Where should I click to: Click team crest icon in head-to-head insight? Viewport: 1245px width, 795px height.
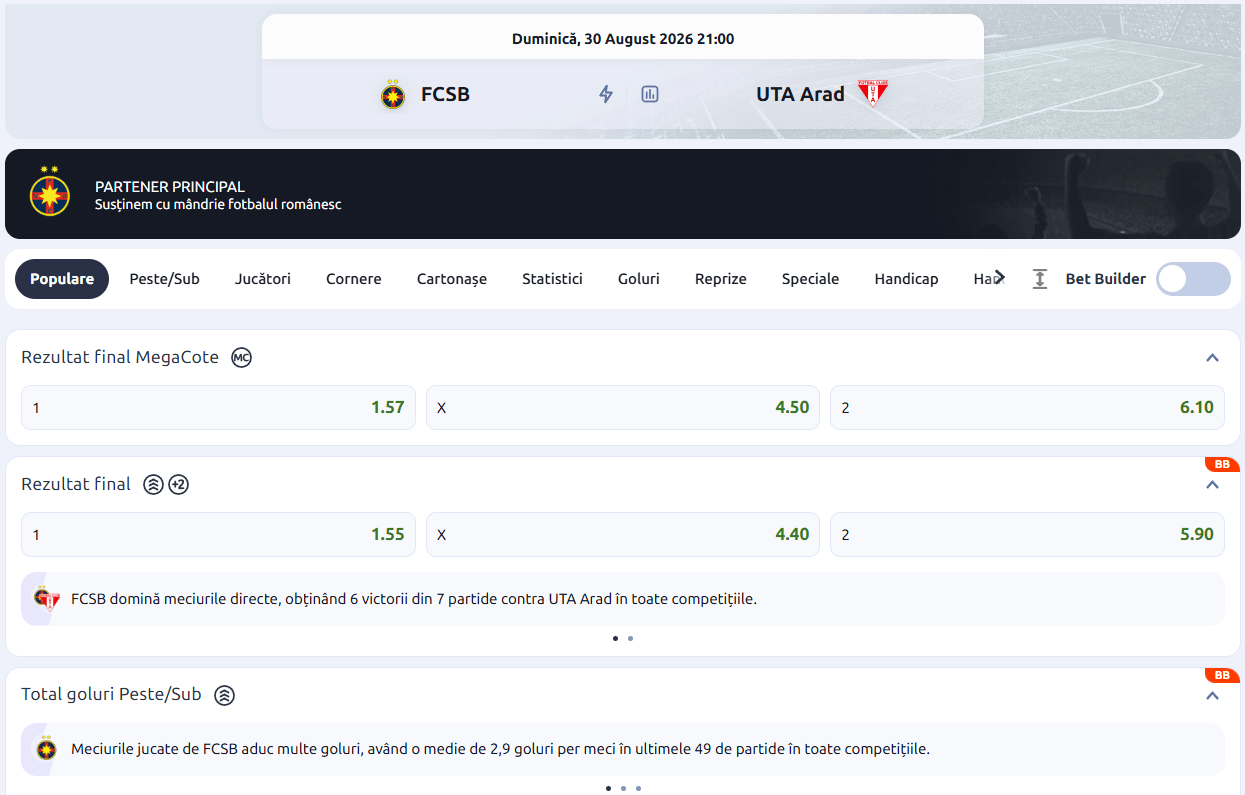(x=47, y=599)
